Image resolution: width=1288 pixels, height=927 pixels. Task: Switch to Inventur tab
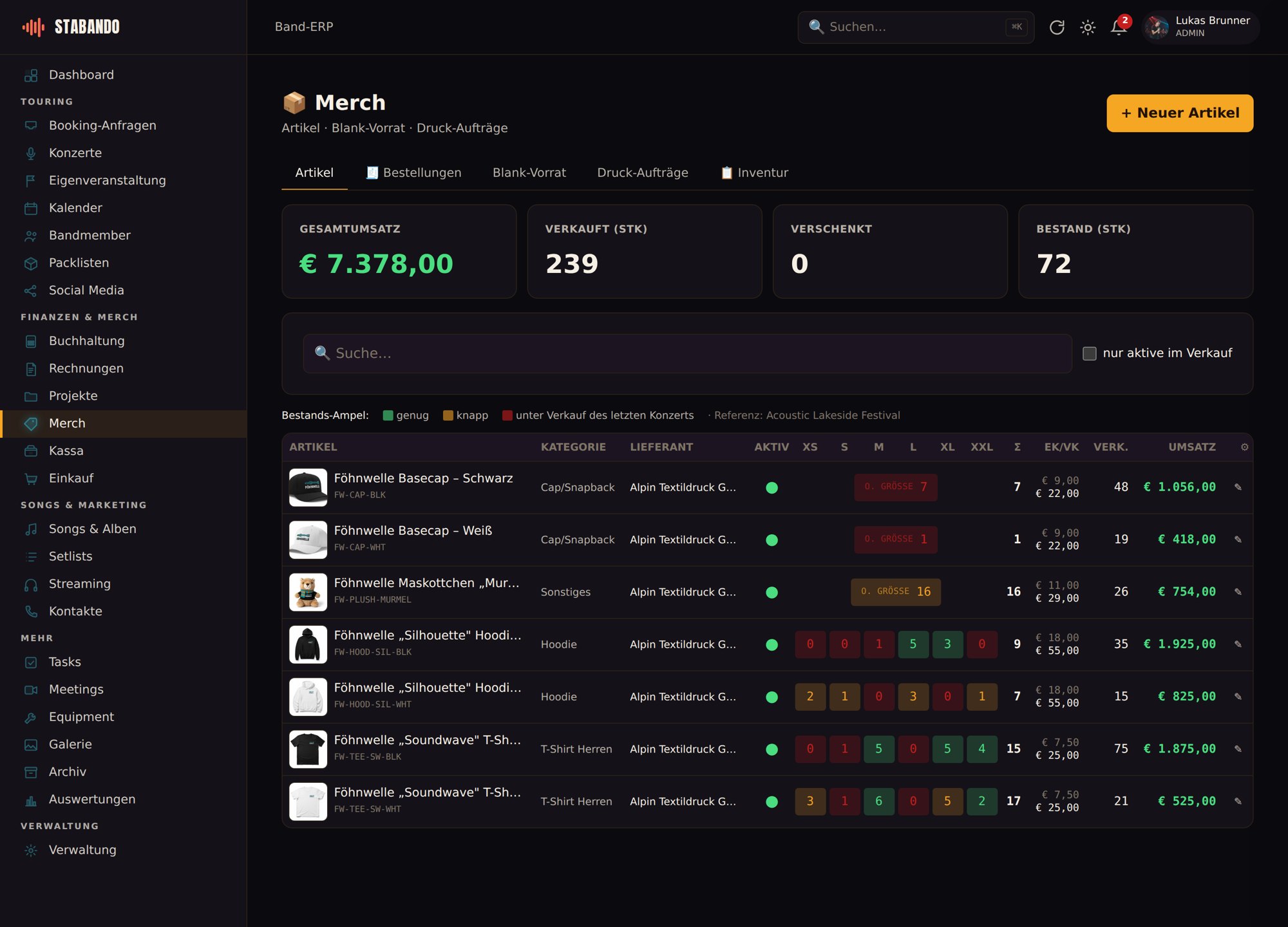pos(754,173)
